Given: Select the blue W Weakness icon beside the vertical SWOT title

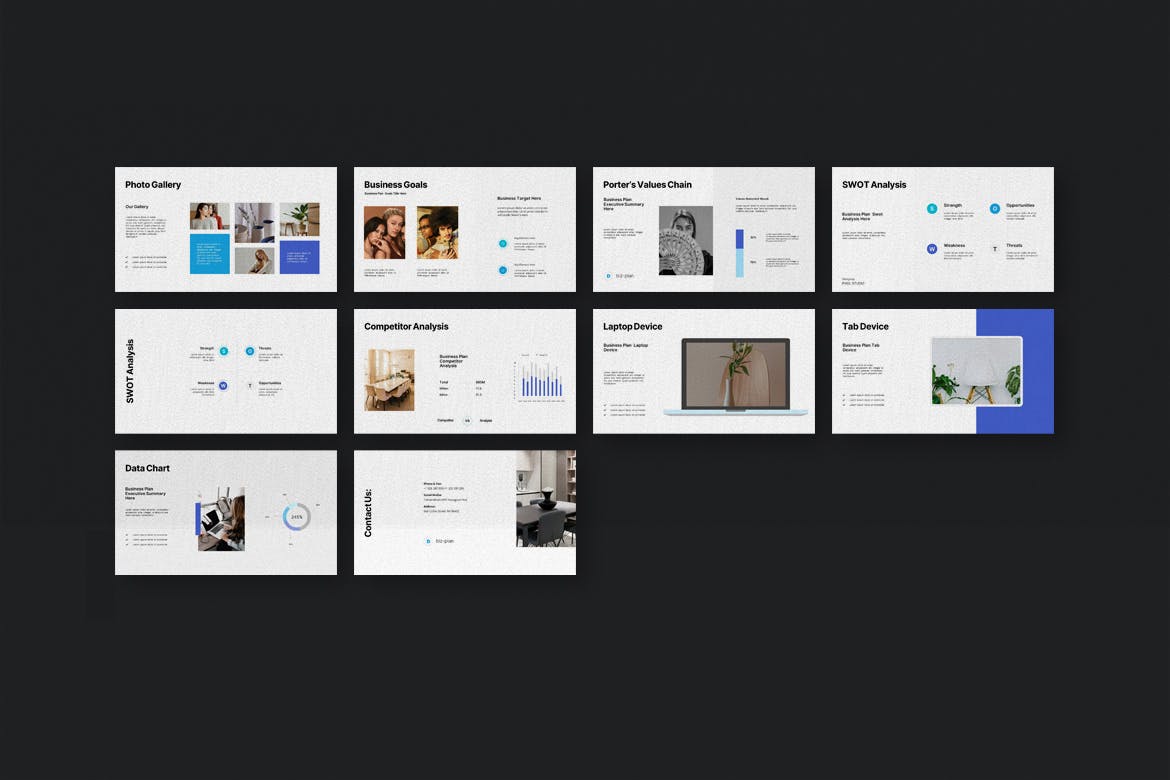Looking at the screenshot, I should 223,385.
